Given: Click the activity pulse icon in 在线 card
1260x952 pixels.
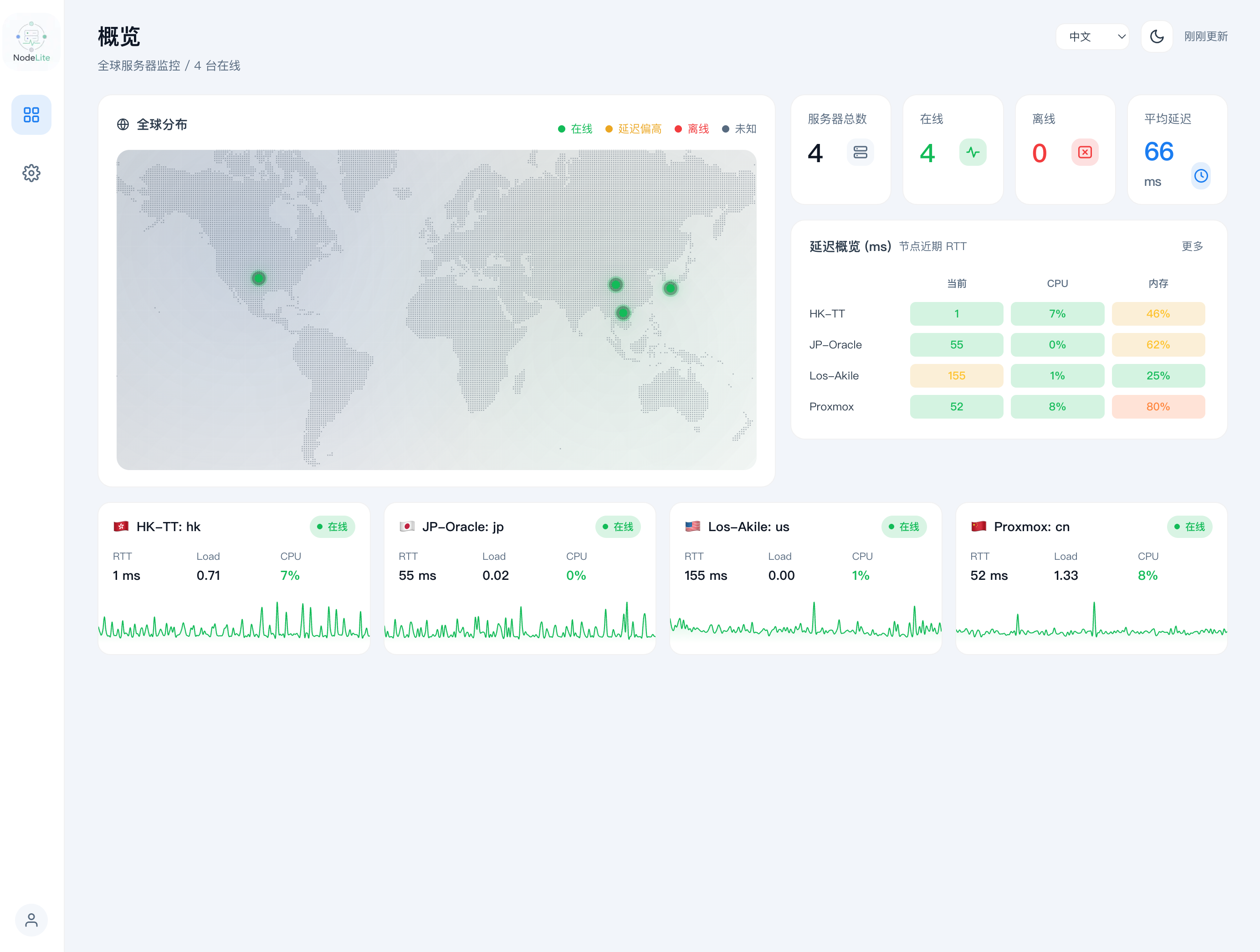Looking at the screenshot, I should (973, 152).
